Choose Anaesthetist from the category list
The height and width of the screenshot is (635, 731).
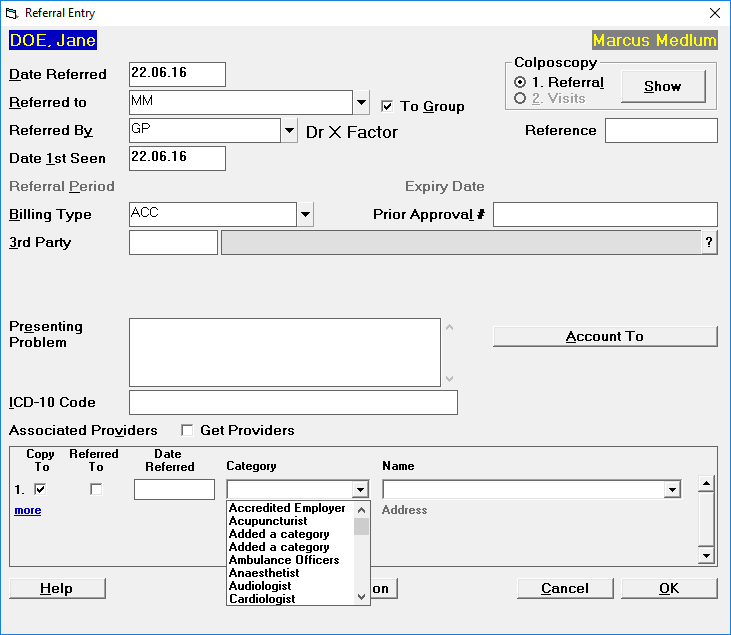264,573
